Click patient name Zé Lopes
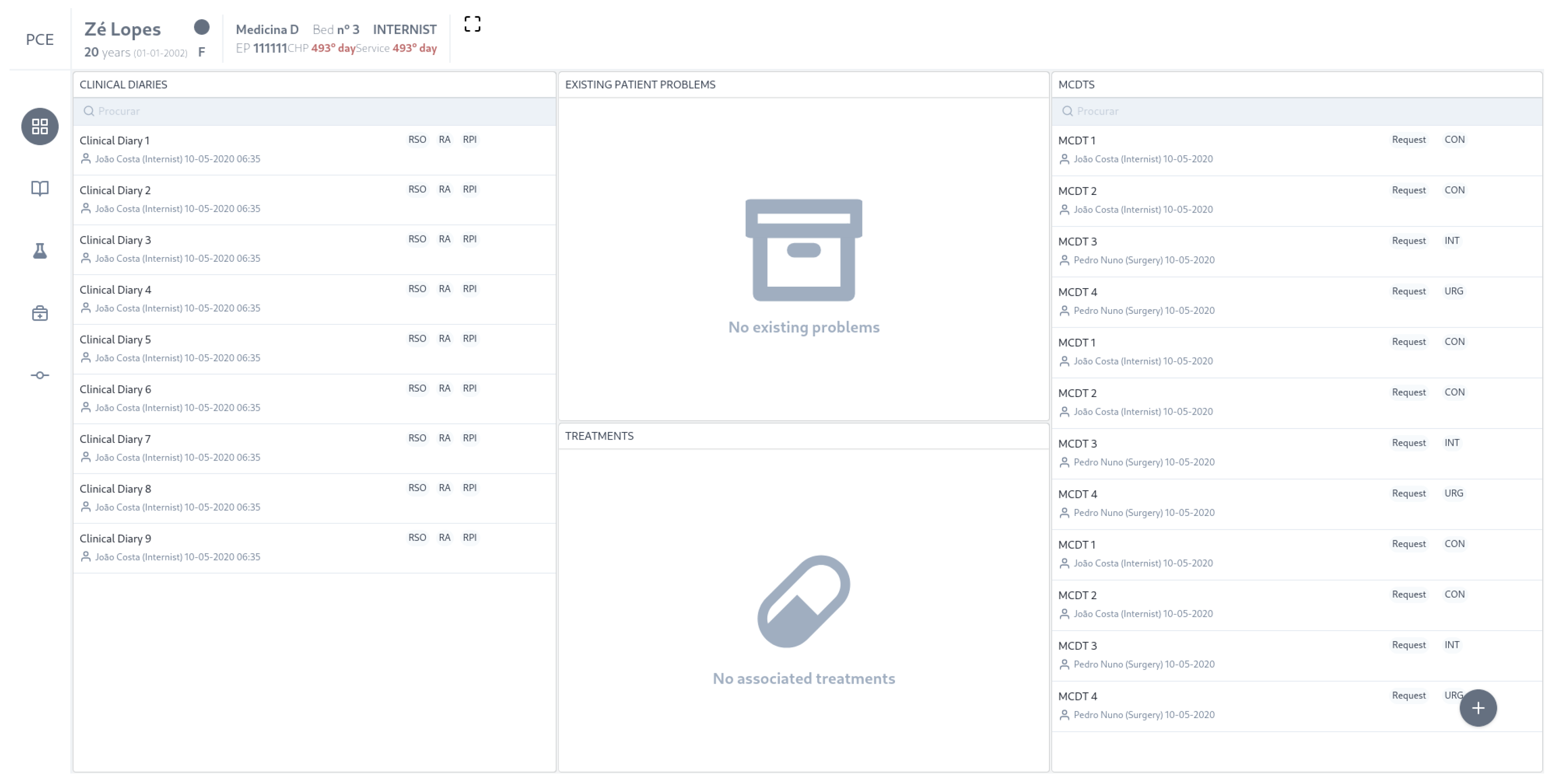This screenshot has width=1558, height=784. pyautogui.click(x=122, y=29)
